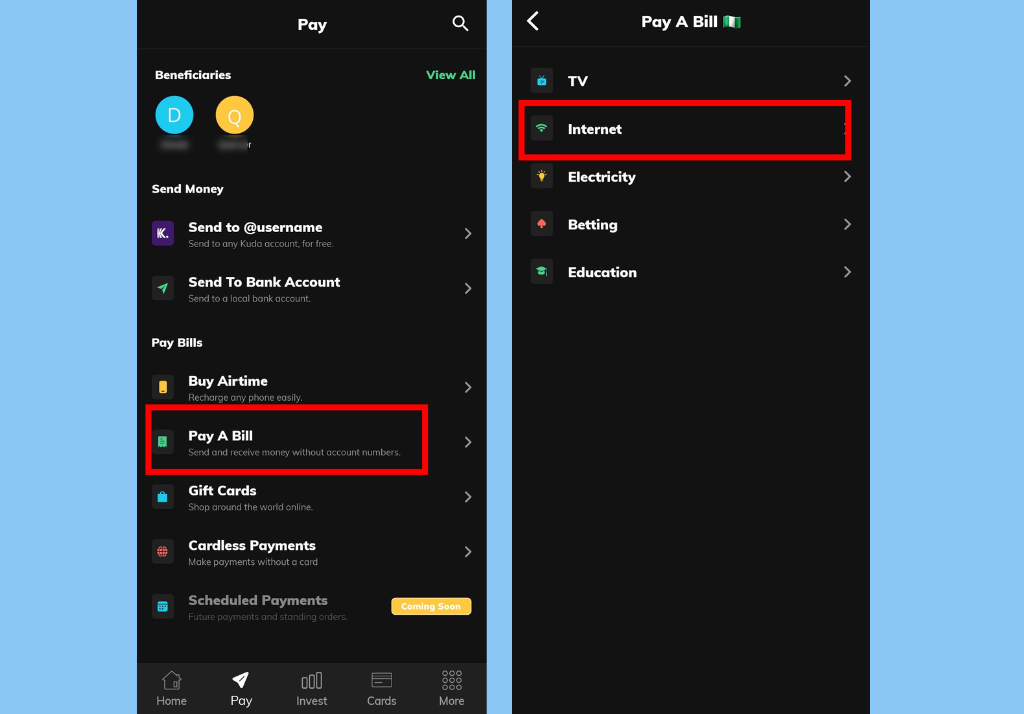
Task: Open search on the Pay screen
Action: click(x=460, y=24)
